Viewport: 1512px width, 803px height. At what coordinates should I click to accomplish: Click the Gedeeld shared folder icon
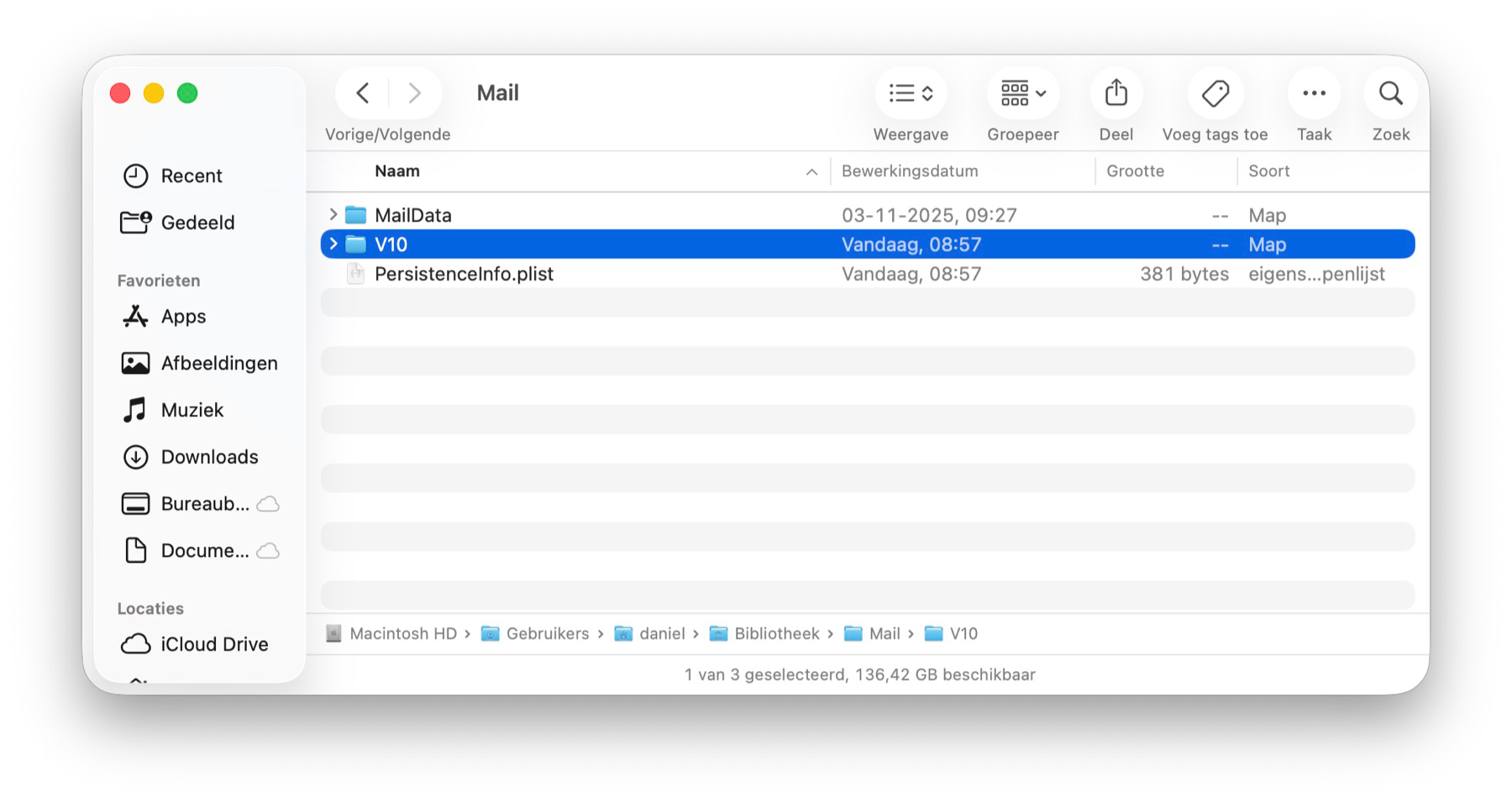click(x=135, y=223)
